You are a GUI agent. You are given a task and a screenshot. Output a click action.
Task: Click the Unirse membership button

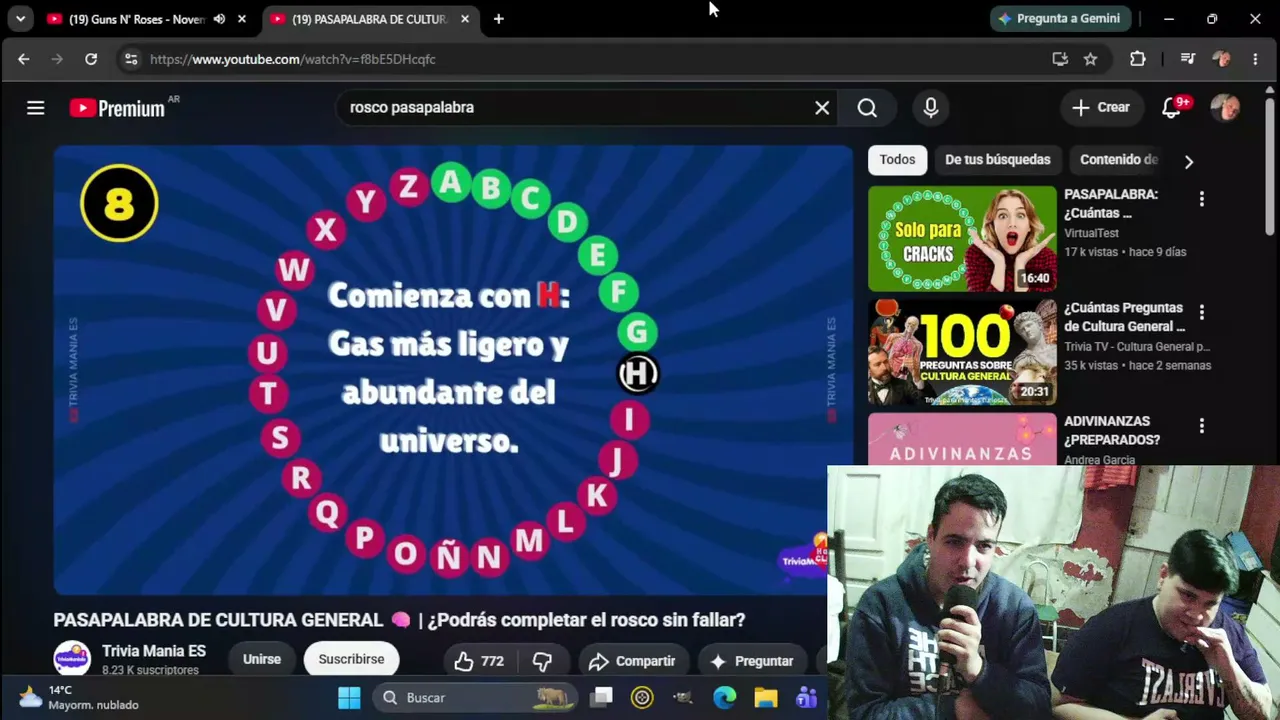tap(262, 660)
